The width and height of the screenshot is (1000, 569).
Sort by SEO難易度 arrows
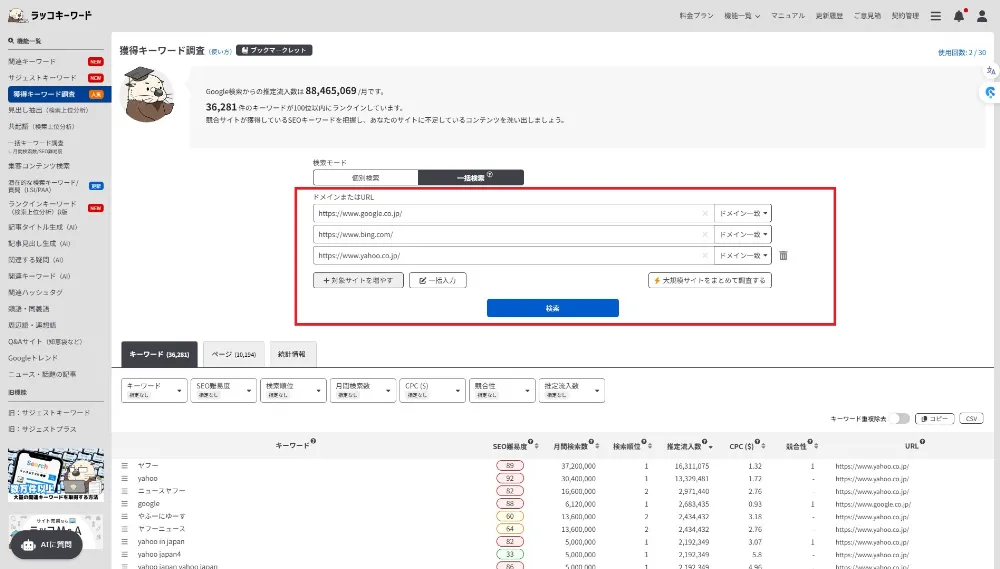click(x=536, y=446)
